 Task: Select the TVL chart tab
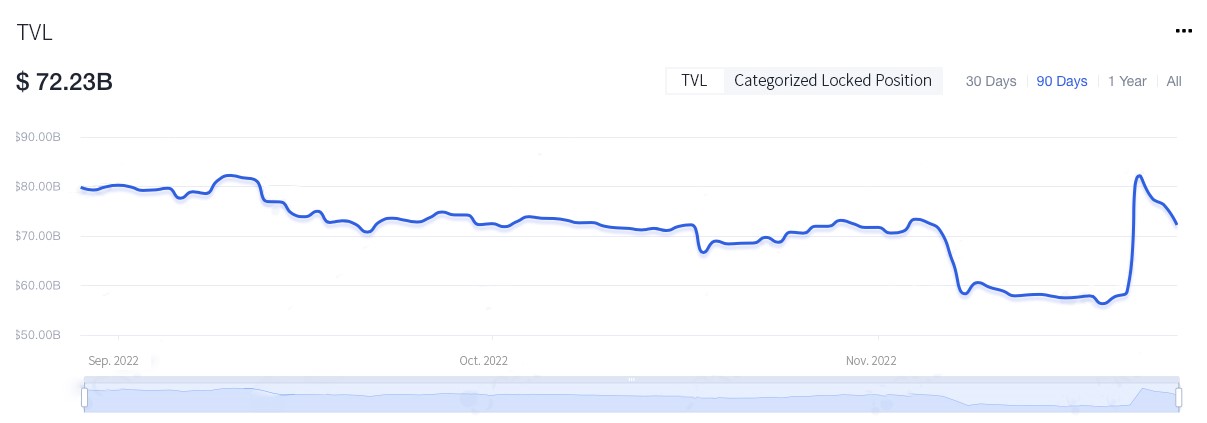[694, 81]
